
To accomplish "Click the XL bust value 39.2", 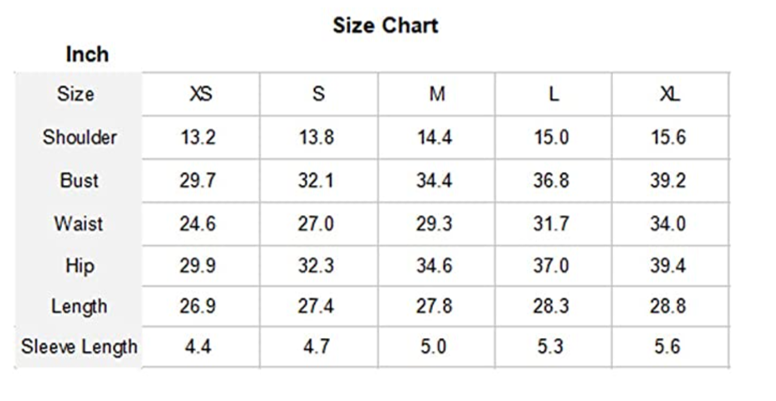I will pos(668,181).
